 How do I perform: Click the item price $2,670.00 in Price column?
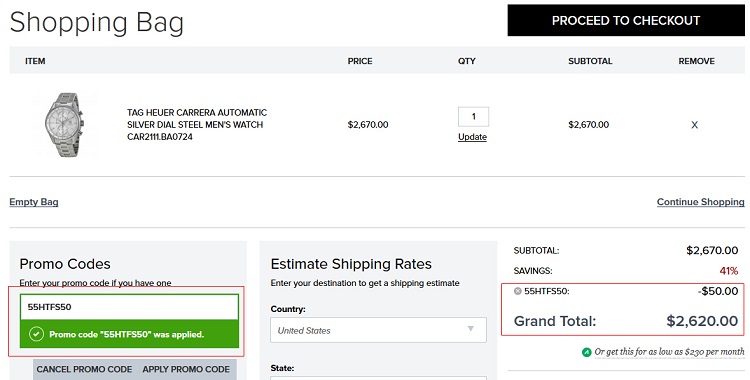click(x=368, y=125)
